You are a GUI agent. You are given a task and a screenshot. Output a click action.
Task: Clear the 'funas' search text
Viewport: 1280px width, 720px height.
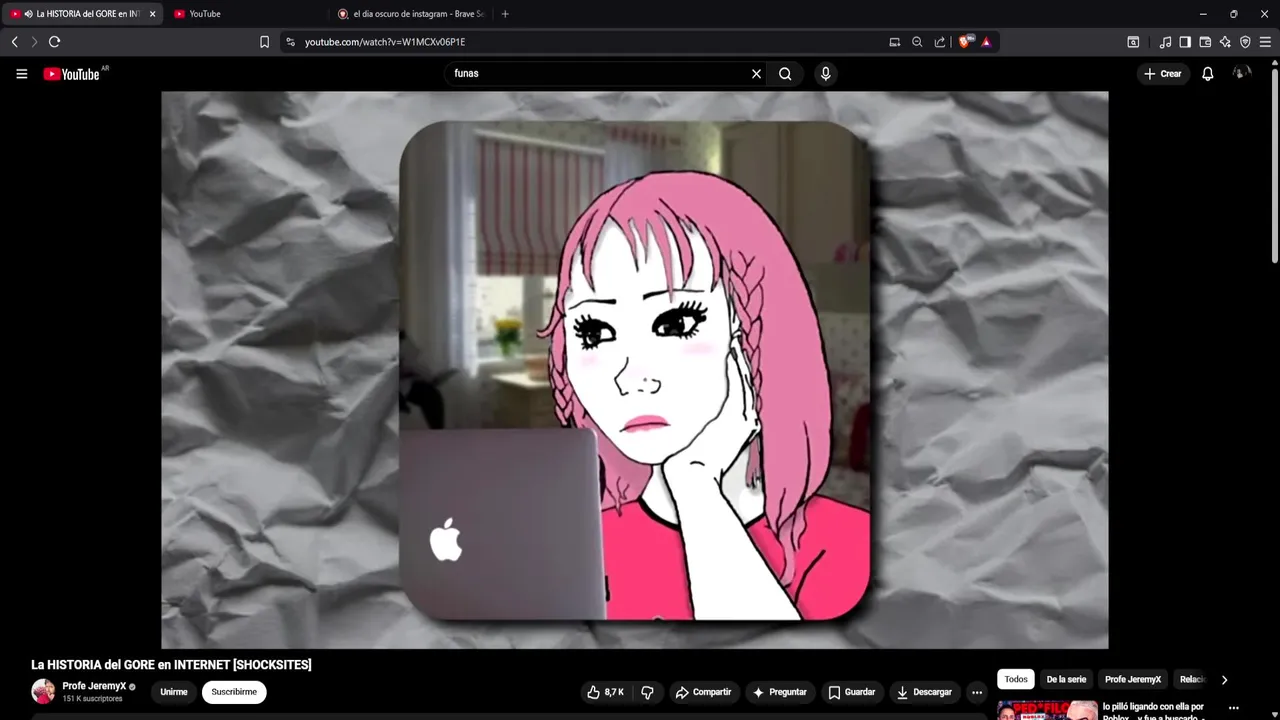(x=756, y=74)
